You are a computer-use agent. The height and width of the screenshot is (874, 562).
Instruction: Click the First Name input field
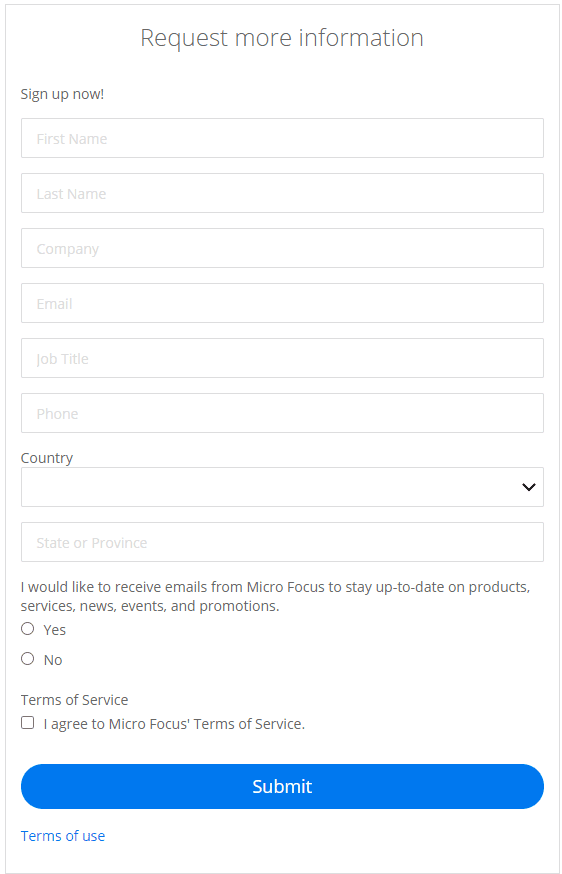pos(282,138)
